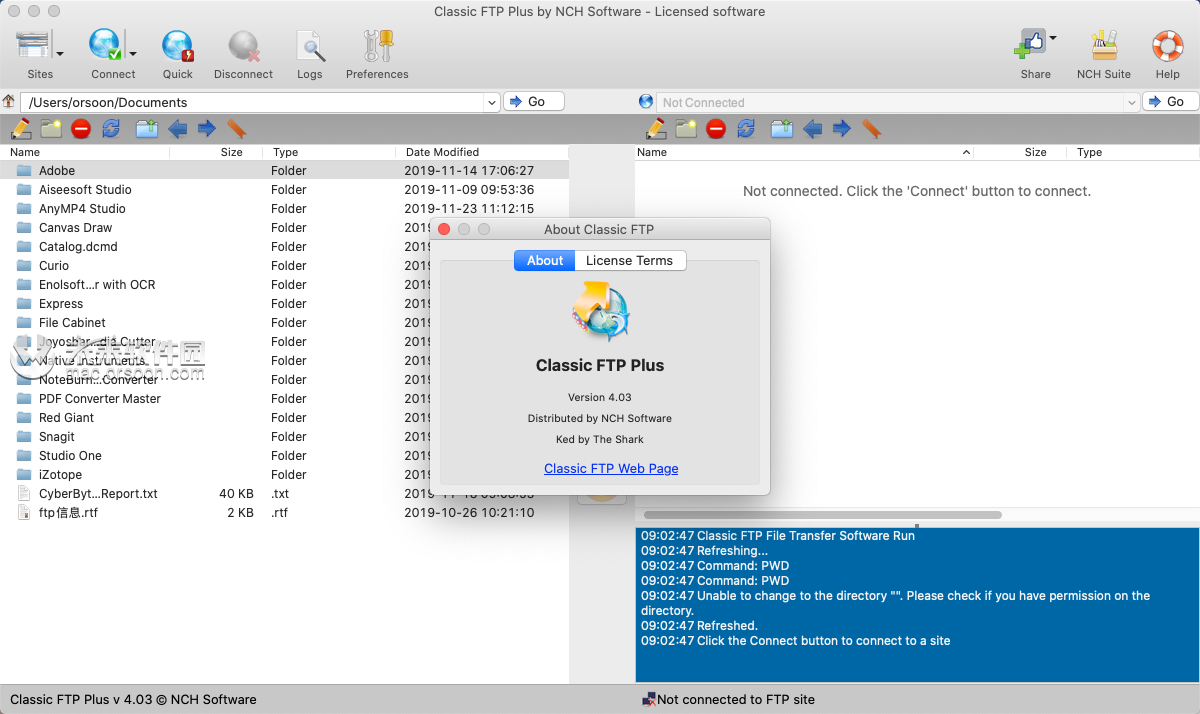Click the Disconnect toolbar icon
Viewport: 1200px width, 714px height.
pos(243,46)
